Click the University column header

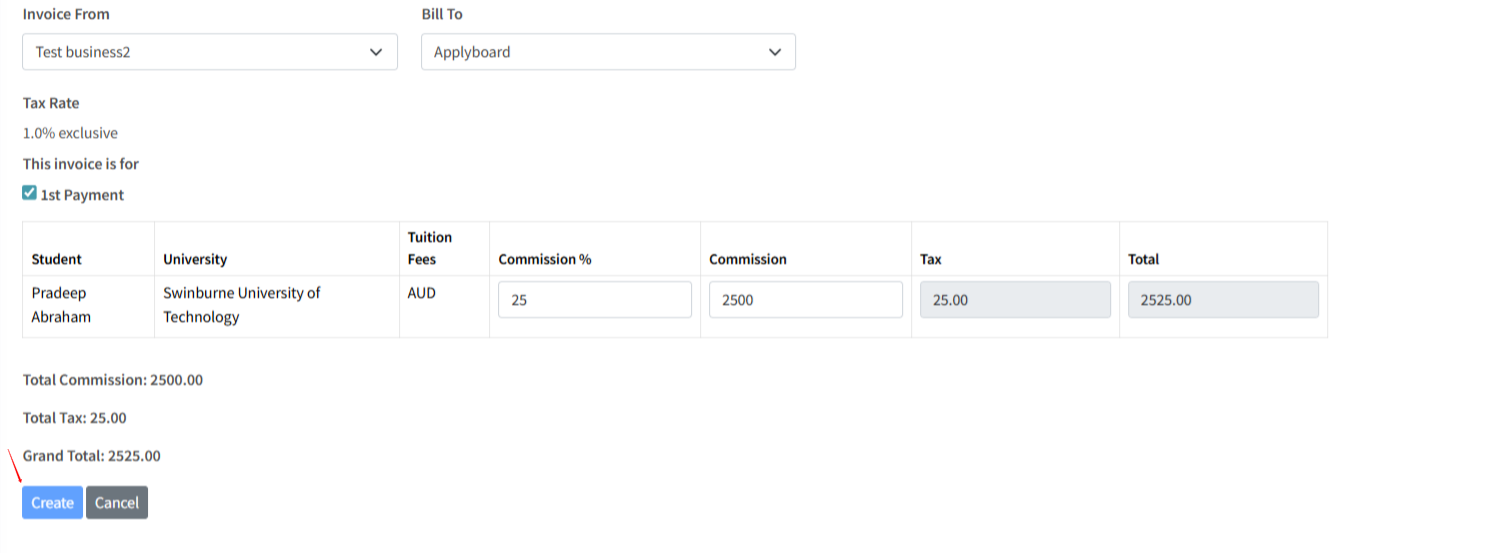[x=195, y=259]
